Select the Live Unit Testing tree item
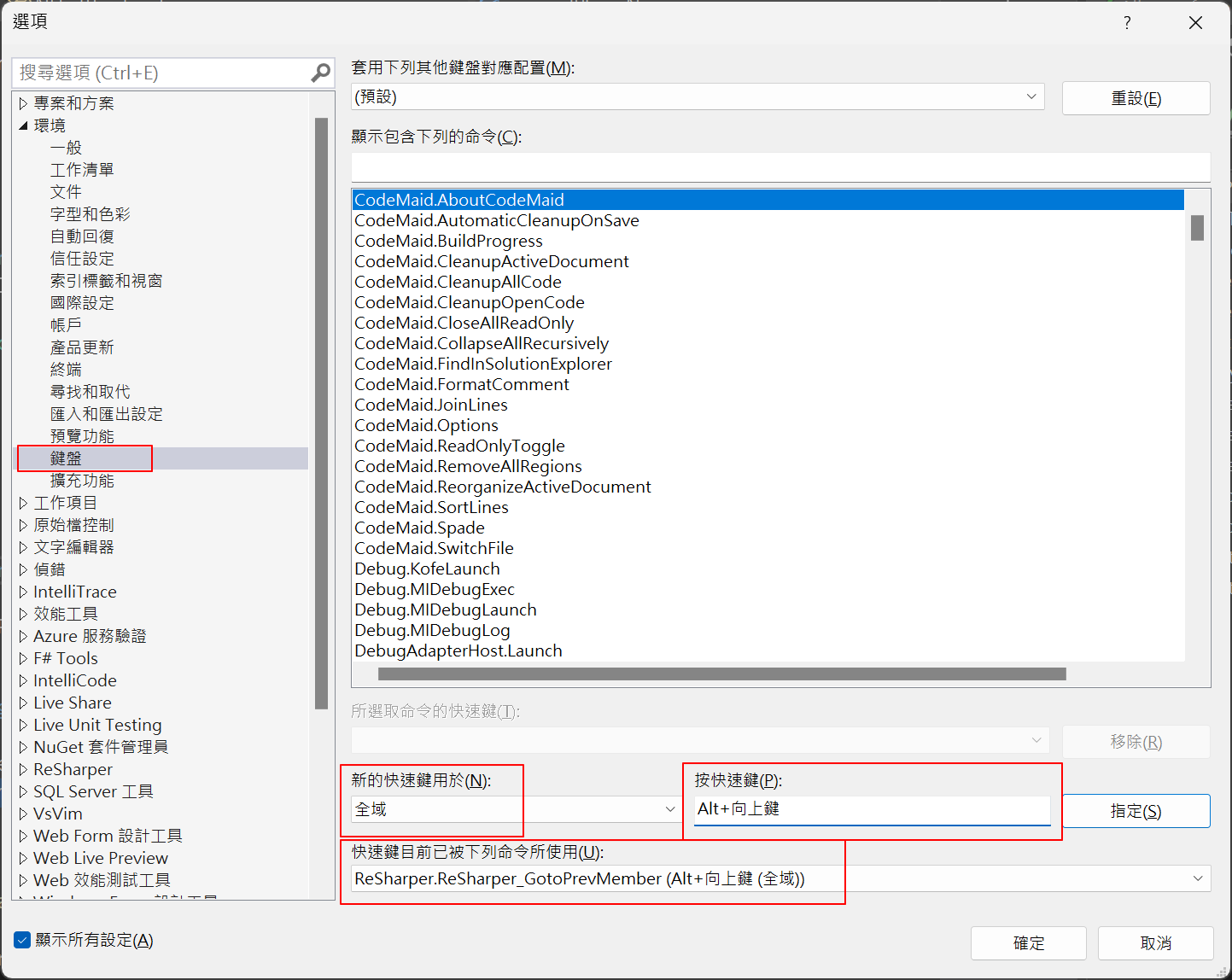This screenshot has height=980, width=1232. pyautogui.click(x=97, y=725)
